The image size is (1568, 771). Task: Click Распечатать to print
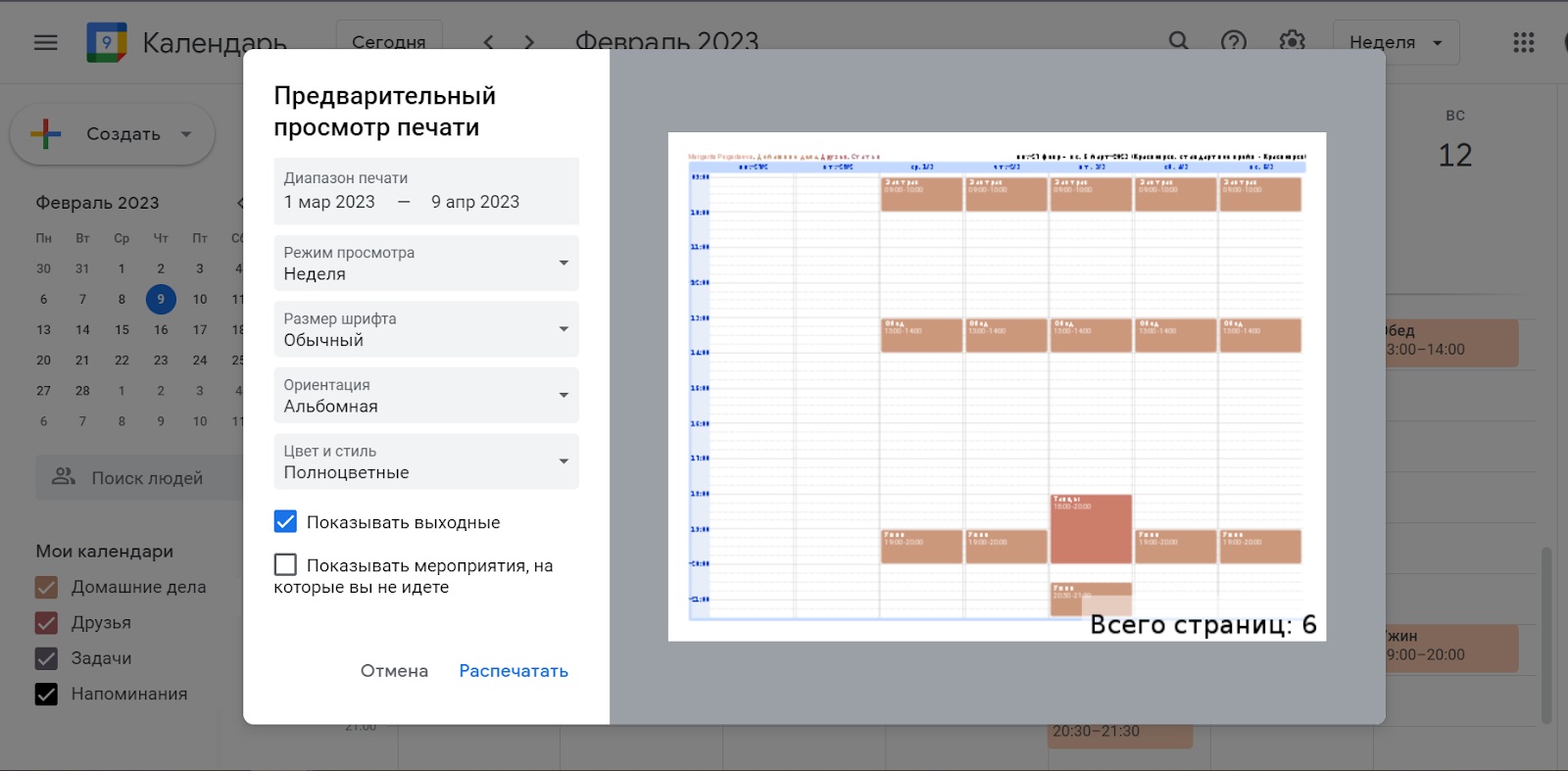tap(514, 671)
